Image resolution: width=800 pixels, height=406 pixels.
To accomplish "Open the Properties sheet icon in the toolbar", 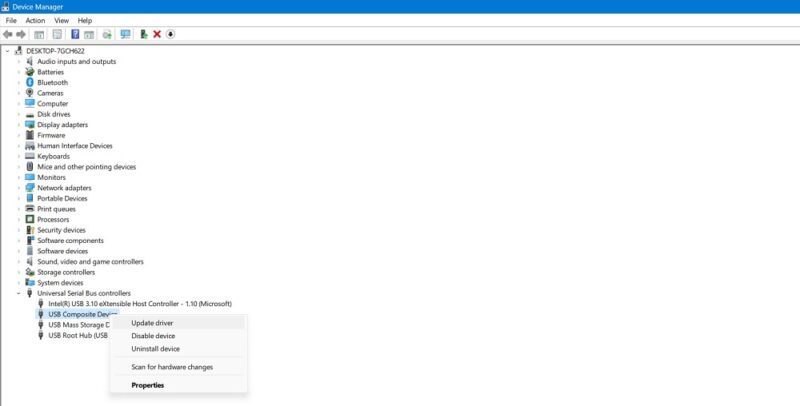I will (57, 34).
